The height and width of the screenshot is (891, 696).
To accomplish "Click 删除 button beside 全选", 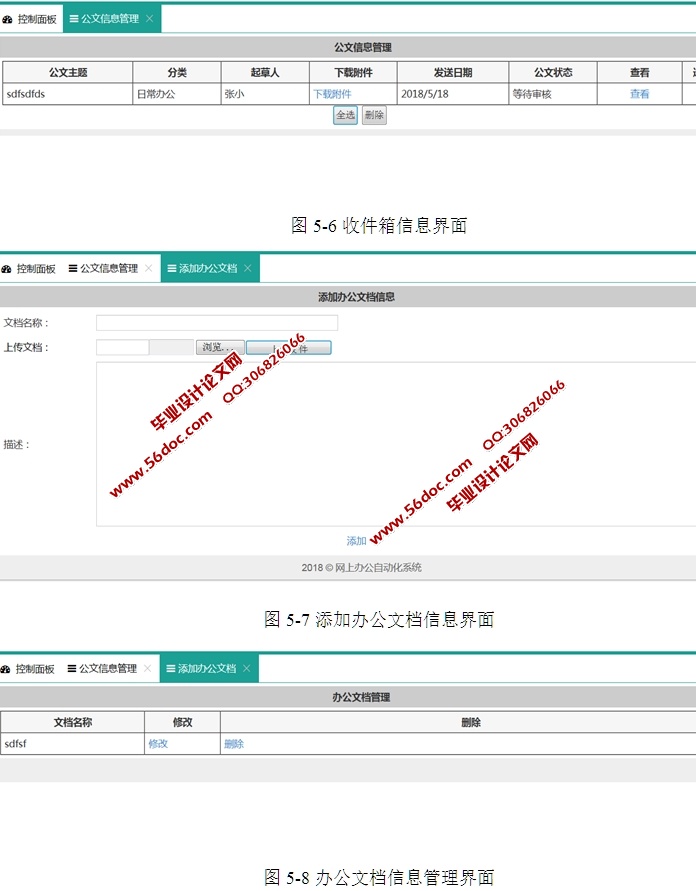I will (x=374, y=115).
